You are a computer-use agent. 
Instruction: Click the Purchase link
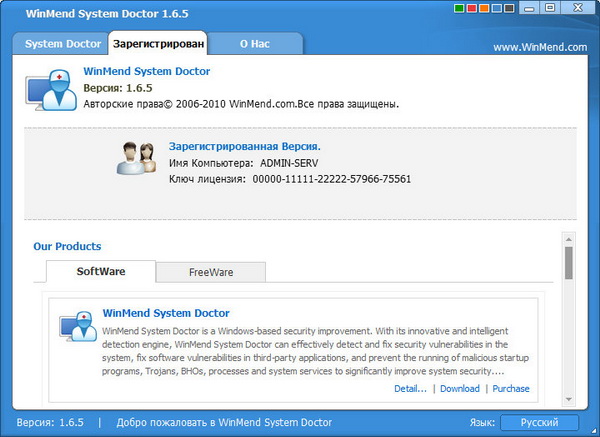point(511,389)
